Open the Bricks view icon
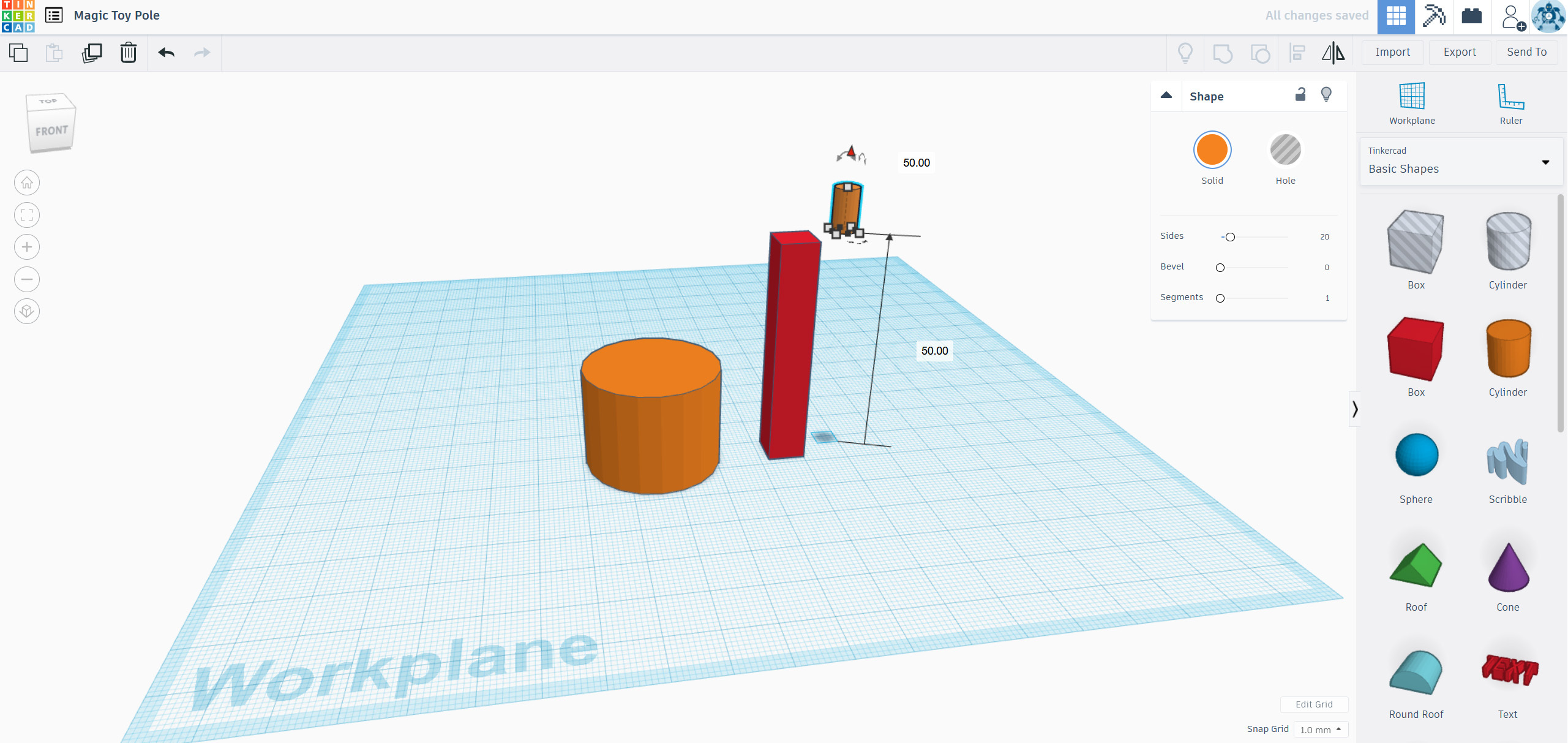Image resolution: width=1568 pixels, height=743 pixels. pyautogui.click(x=1471, y=16)
